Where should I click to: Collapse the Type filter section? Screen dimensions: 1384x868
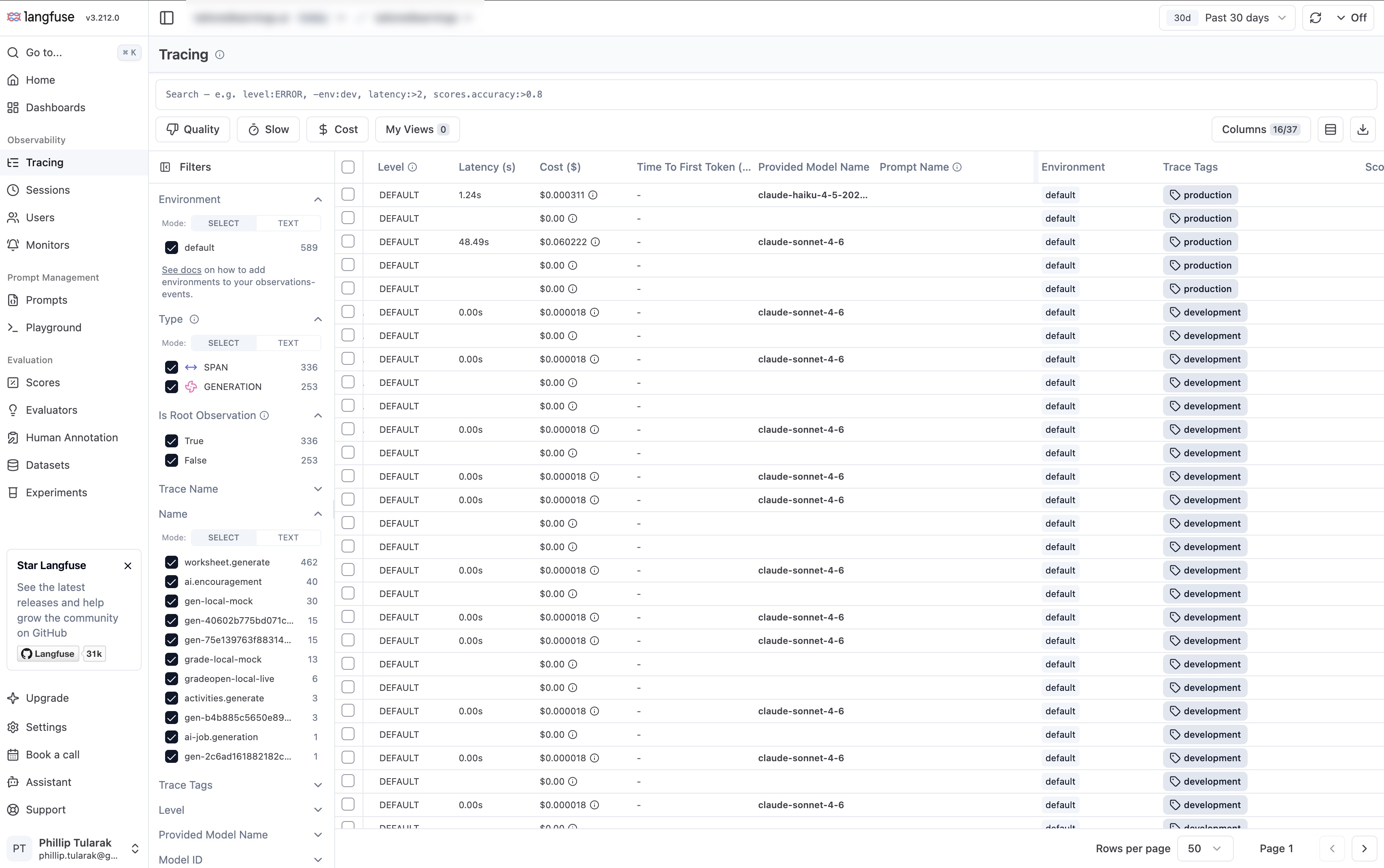click(x=318, y=319)
